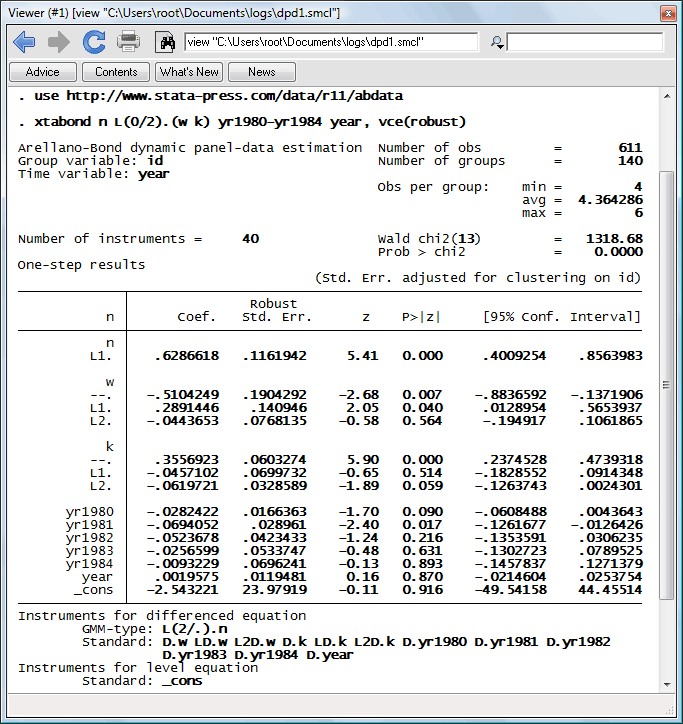Click the _cons coefficient -2.543221
Viewport: 683px width, 724px height.
click(182, 590)
